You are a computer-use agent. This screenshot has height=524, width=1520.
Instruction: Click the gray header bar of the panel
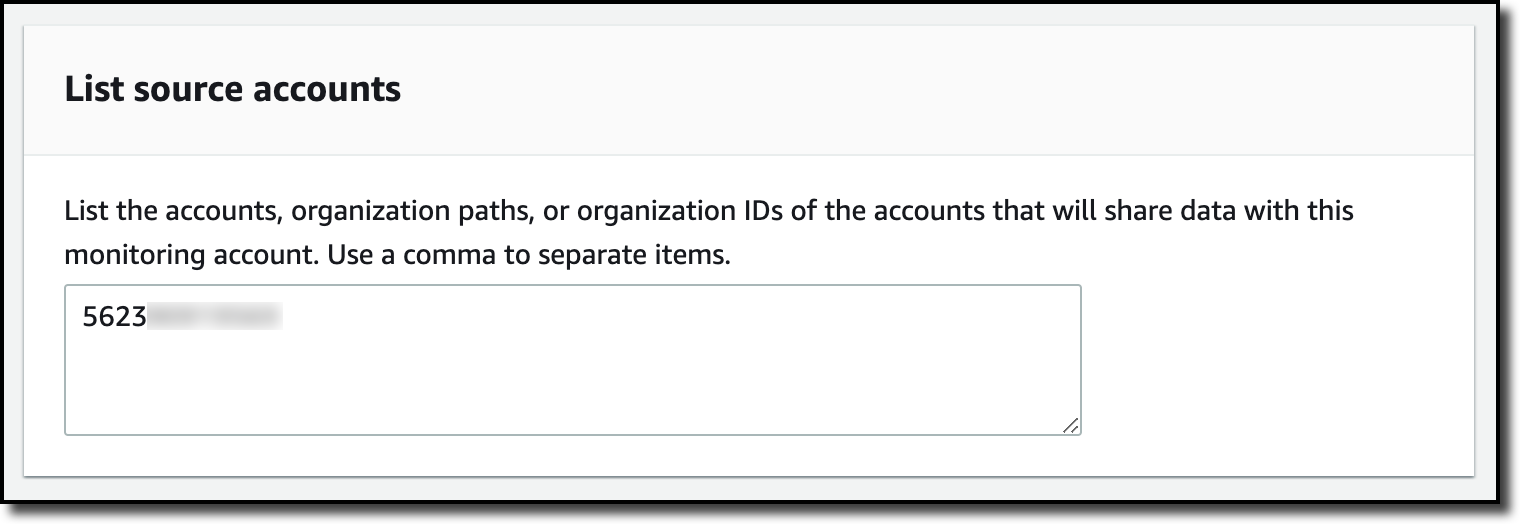pos(900,90)
